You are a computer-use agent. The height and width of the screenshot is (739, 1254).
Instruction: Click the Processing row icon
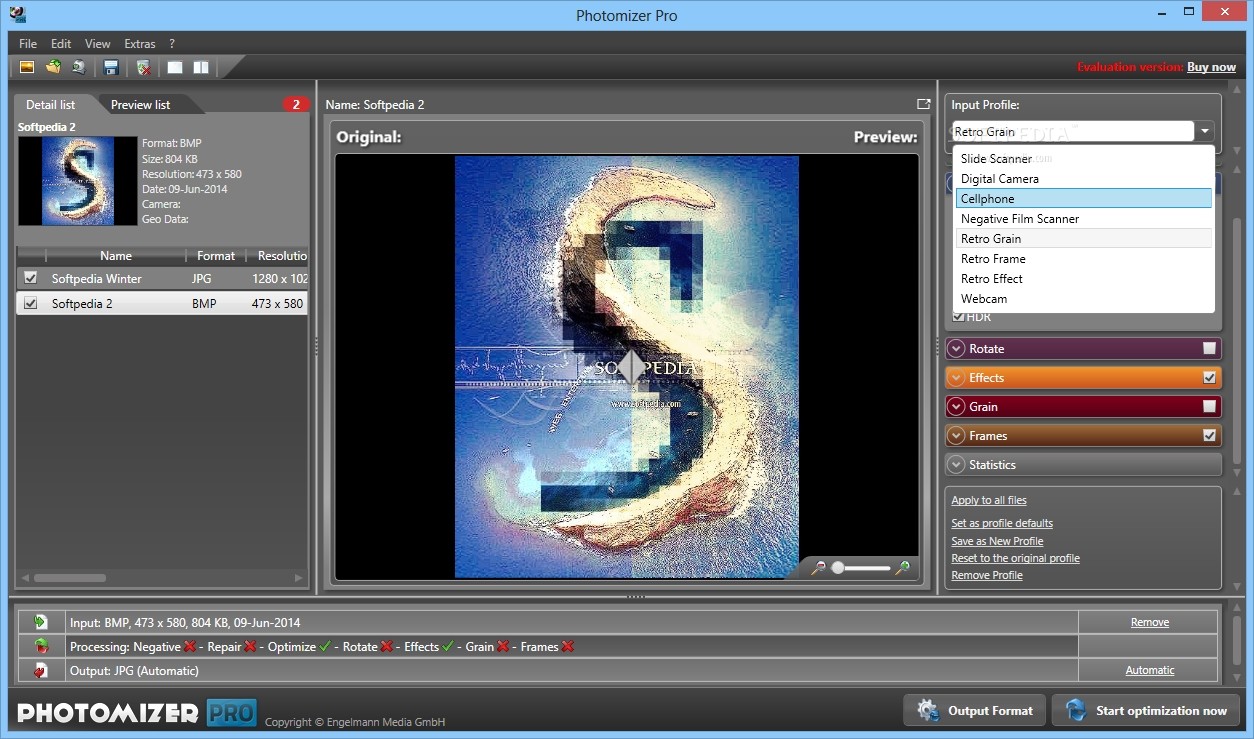point(41,646)
